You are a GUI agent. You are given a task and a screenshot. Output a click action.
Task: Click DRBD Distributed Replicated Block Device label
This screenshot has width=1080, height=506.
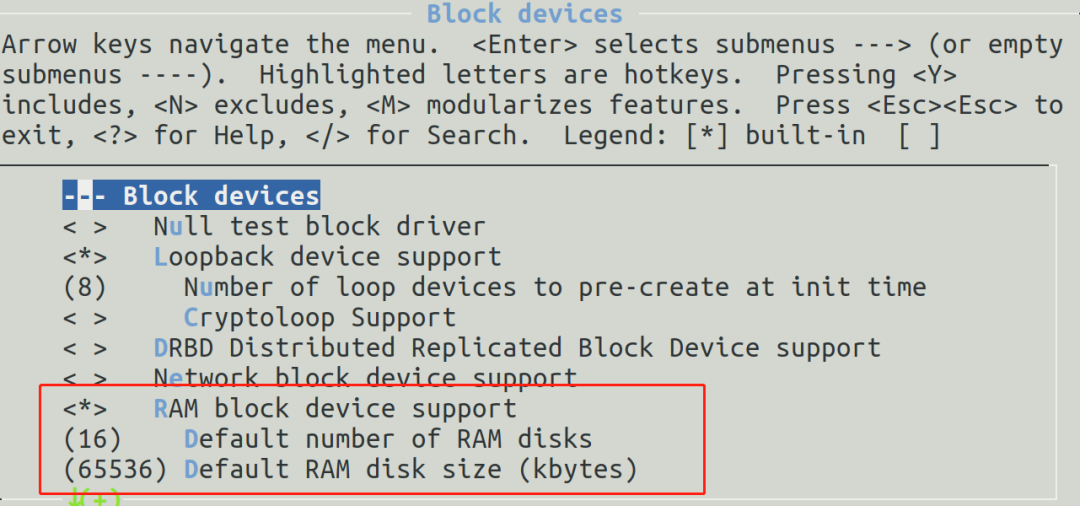click(517, 348)
